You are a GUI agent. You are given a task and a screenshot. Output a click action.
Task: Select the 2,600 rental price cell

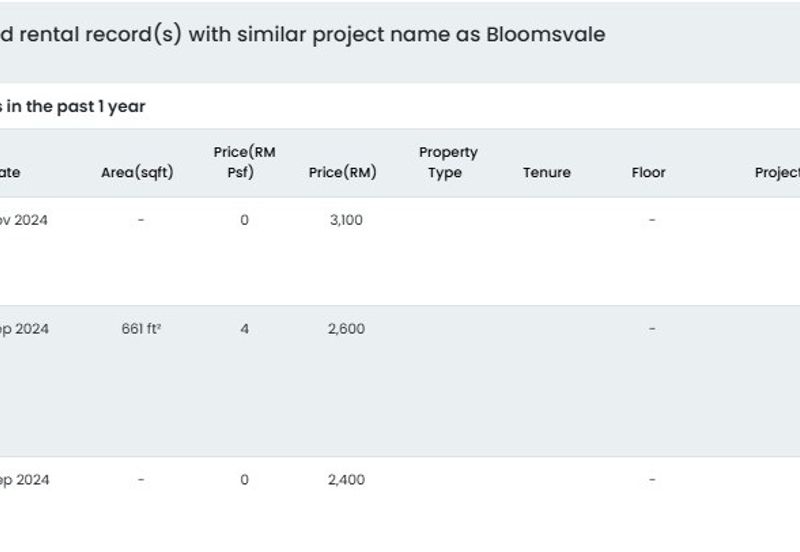click(x=346, y=329)
